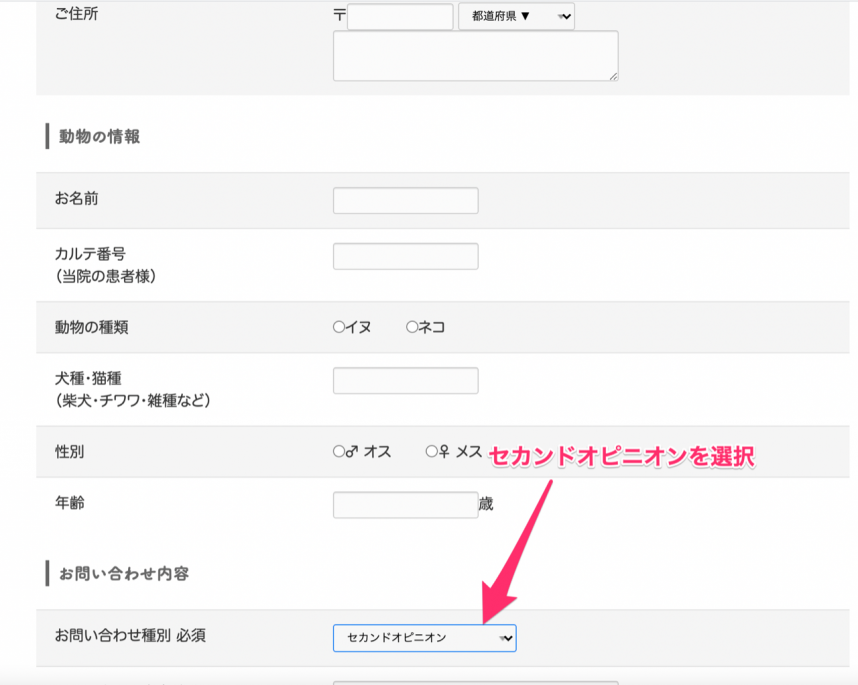Open the お問い合わせ種別 dropdown showing セカンドオピニオン
858x685 pixels.
point(424,638)
